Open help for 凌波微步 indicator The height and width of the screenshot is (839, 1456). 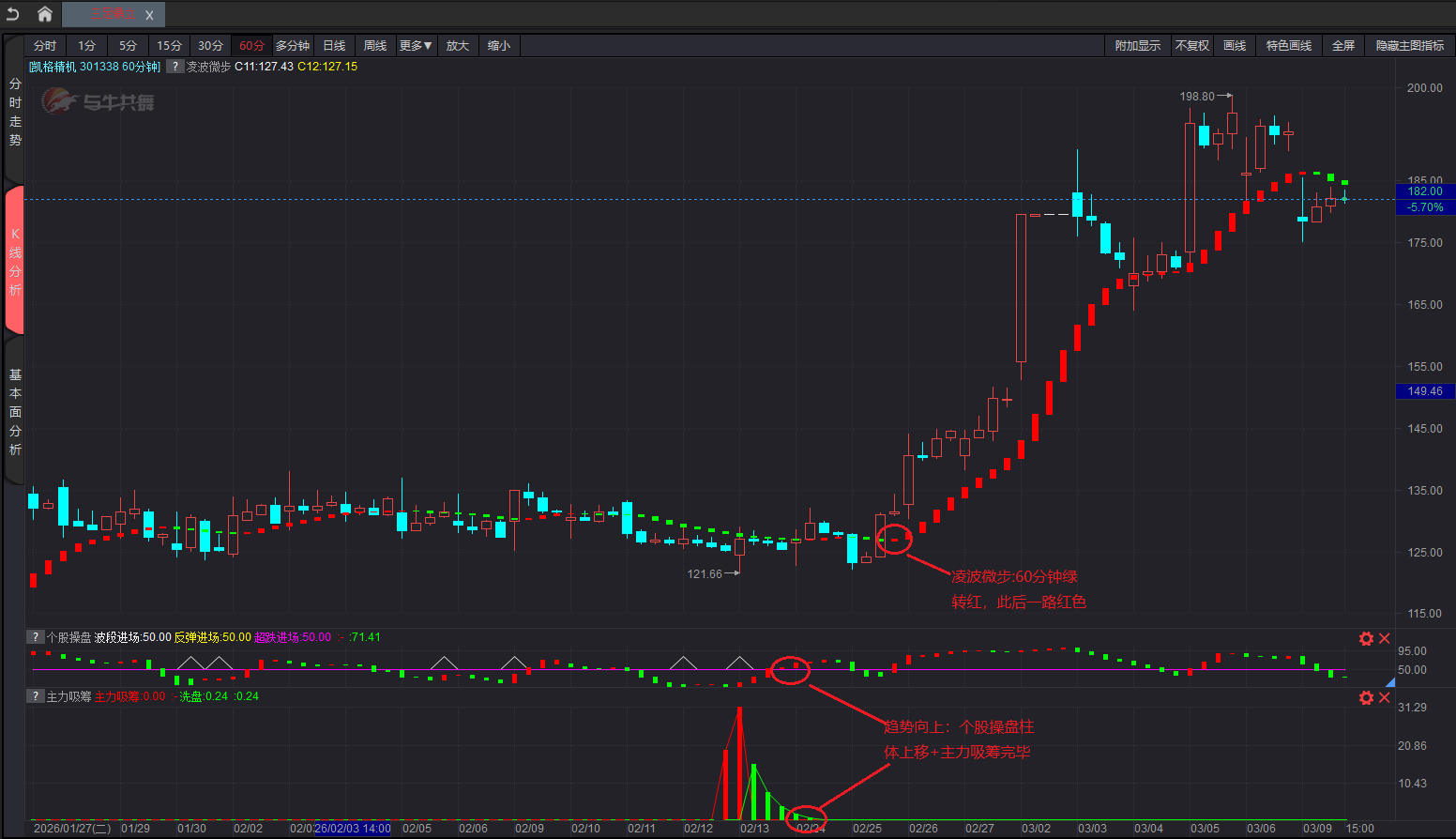(x=175, y=67)
